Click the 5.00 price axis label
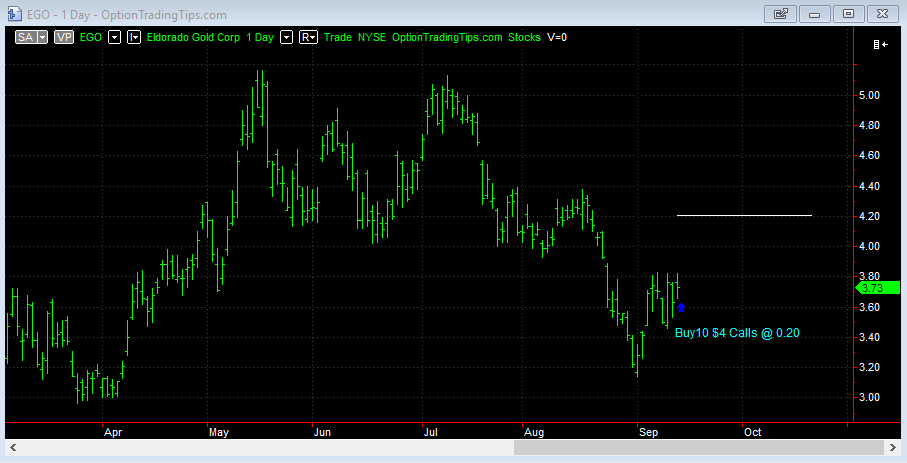The image size is (907, 463). click(869, 95)
